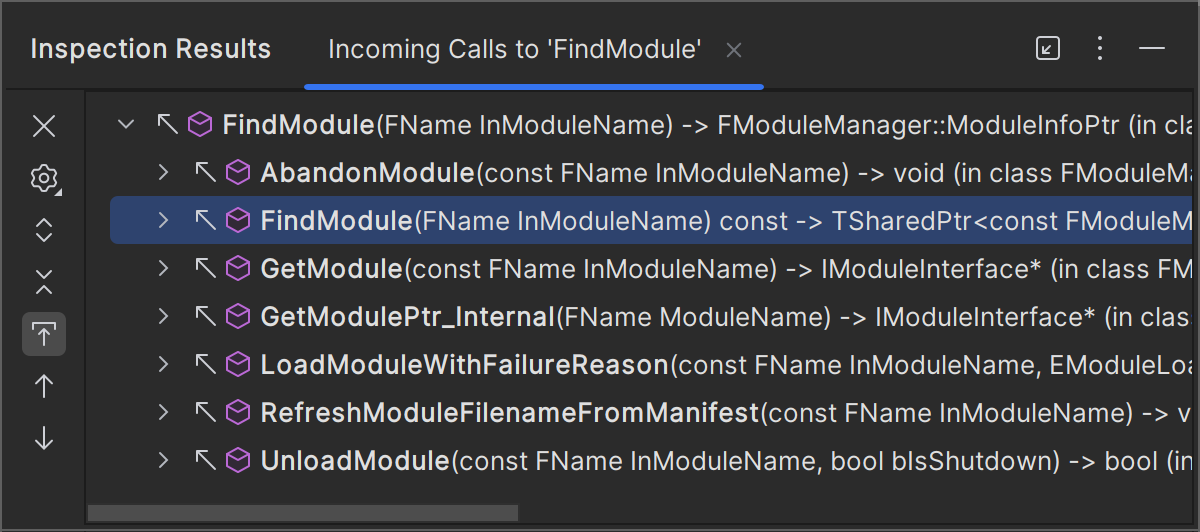
Task: Click the Collapse All icon
Action: click(44, 282)
